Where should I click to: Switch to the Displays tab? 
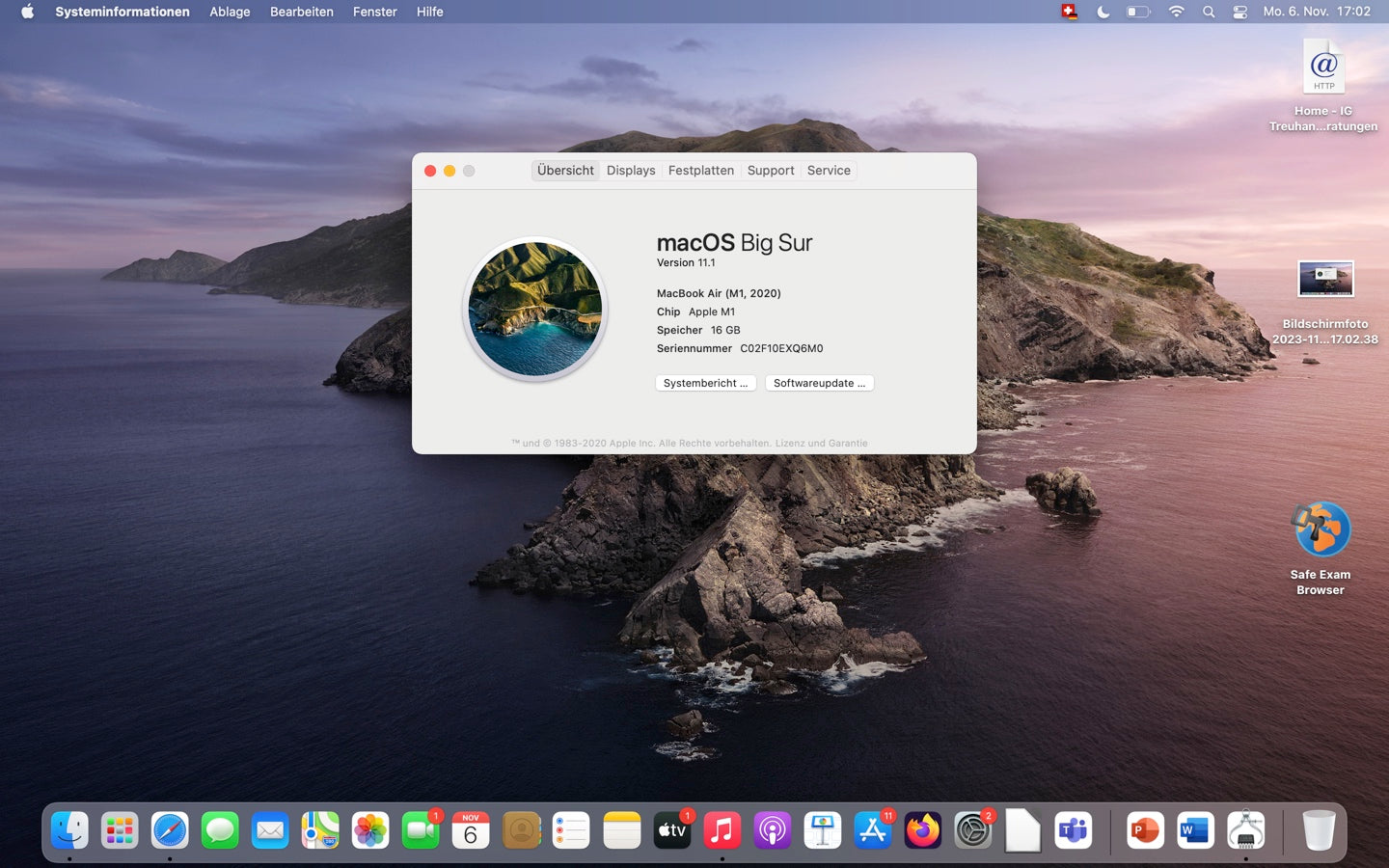631,171
